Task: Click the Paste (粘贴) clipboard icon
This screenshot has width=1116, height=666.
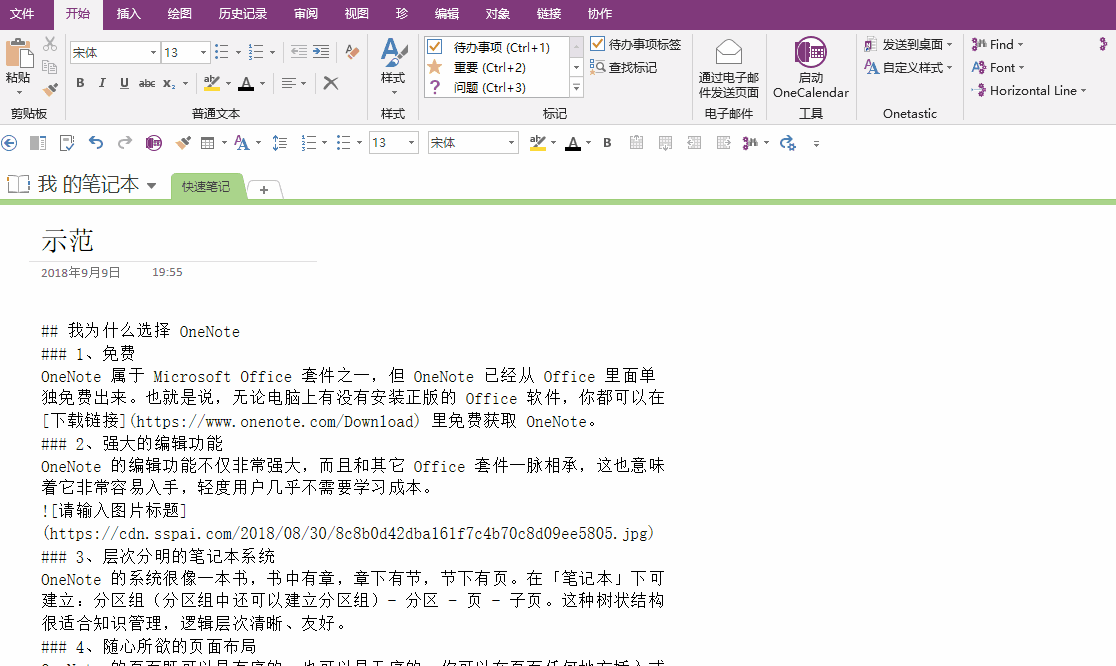Action: 19,54
